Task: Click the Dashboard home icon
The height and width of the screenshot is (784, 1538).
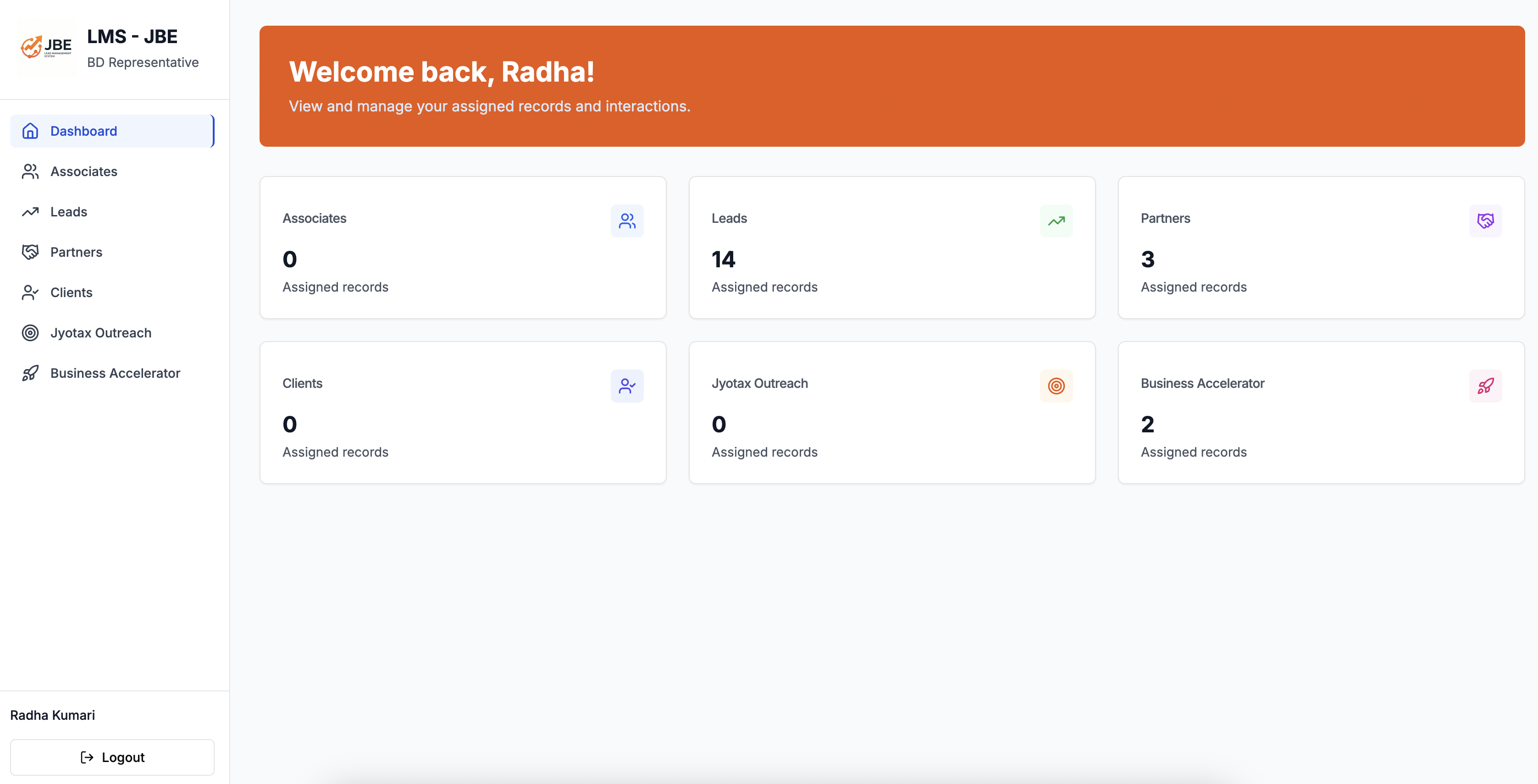Action: (x=30, y=131)
